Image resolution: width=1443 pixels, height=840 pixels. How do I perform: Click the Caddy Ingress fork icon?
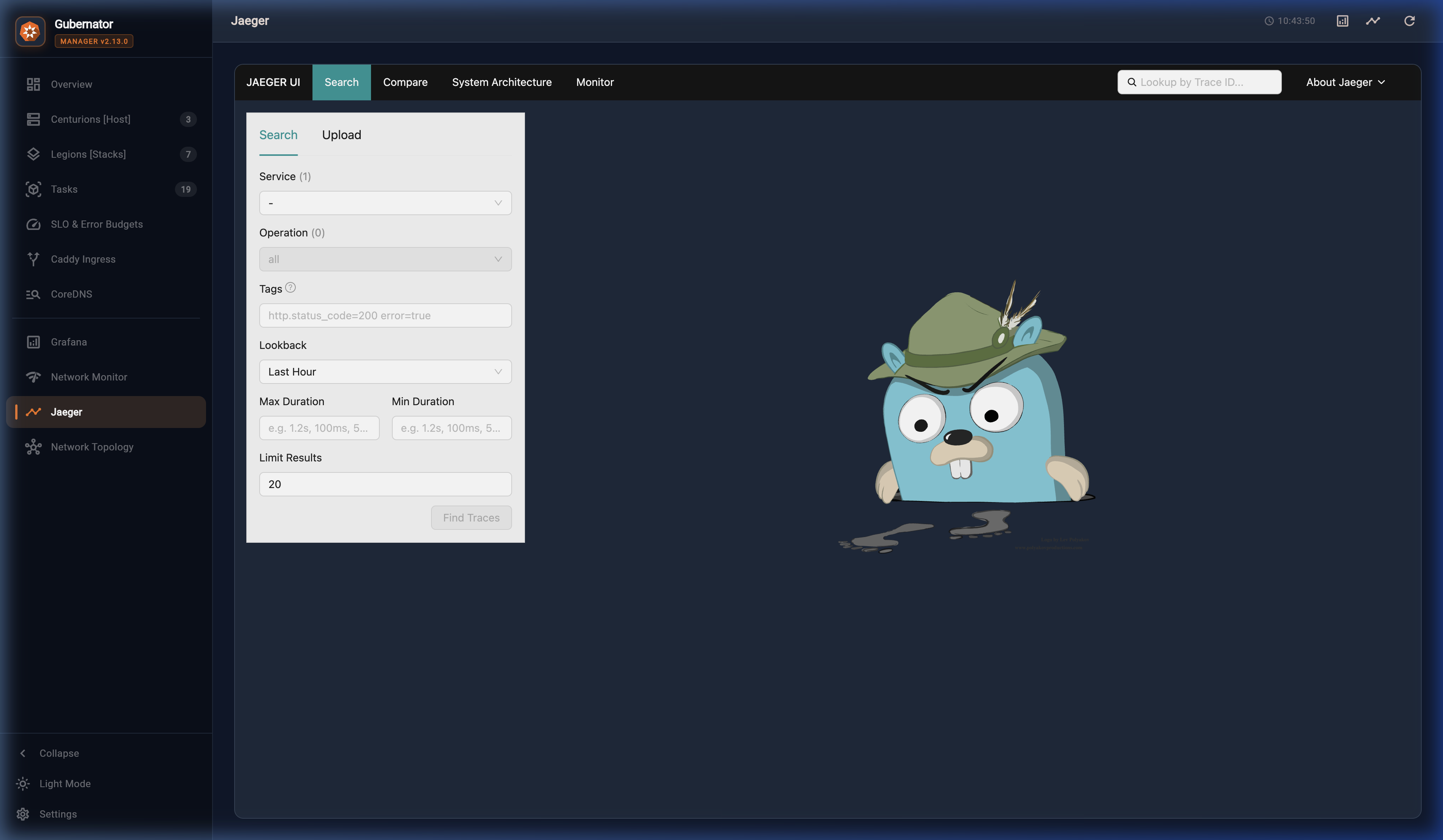pos(33,259)
